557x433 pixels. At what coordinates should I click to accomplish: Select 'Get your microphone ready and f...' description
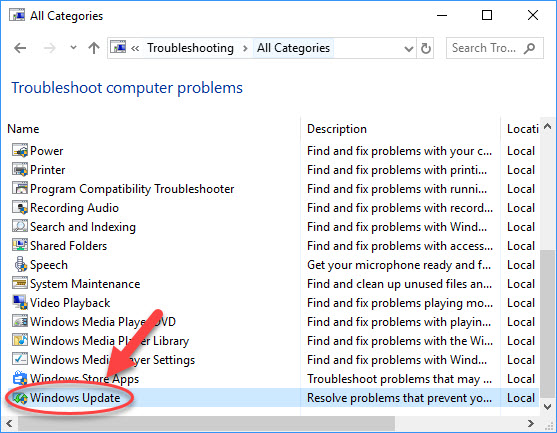(x=399, y=265)
